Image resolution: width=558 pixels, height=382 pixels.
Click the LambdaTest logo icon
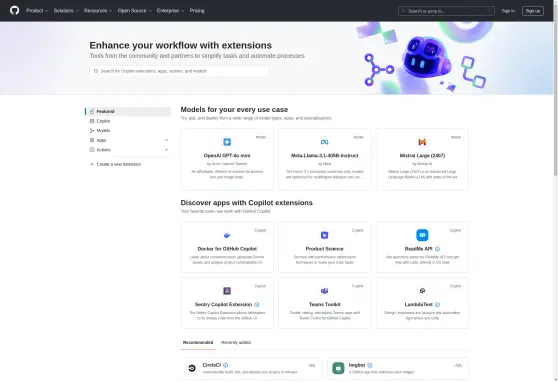click(x=422, y=291)
